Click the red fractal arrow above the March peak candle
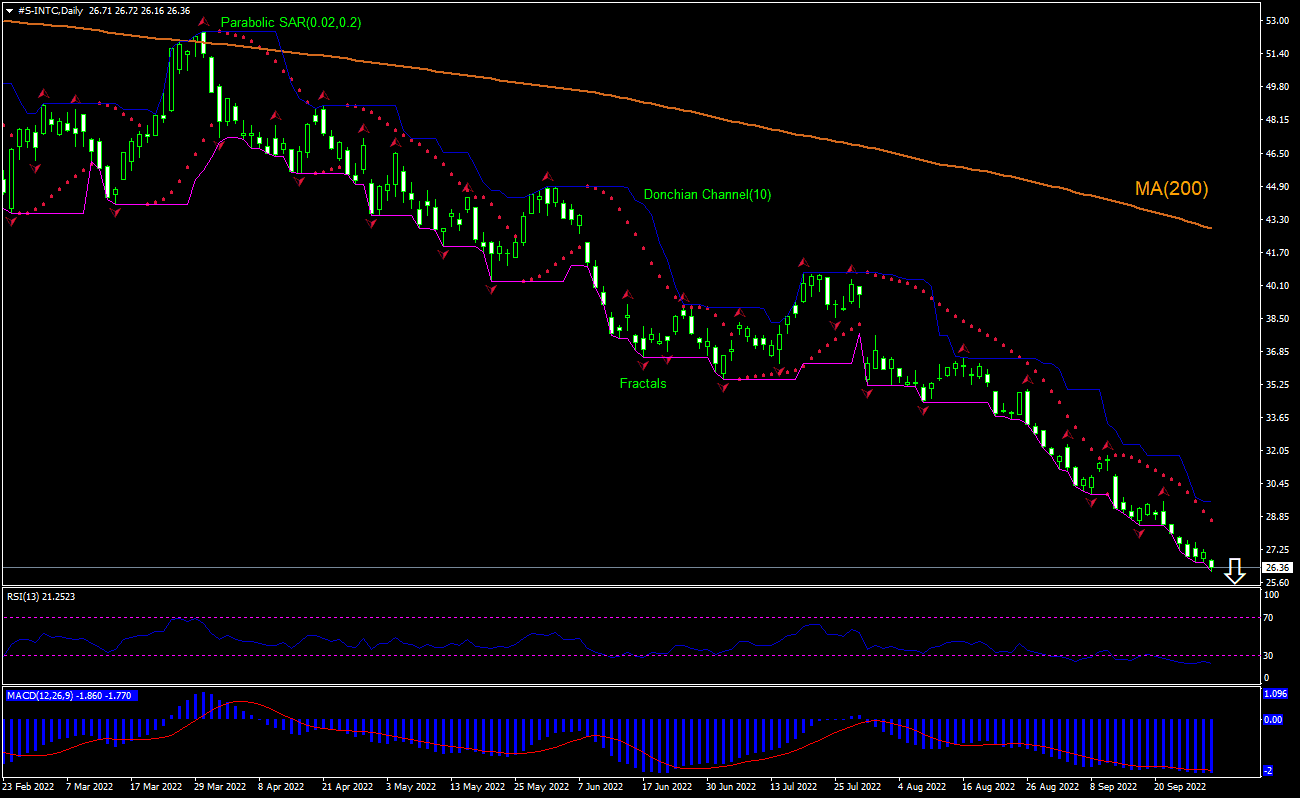This screenshot has height=798, width=1300. point(203,21)
